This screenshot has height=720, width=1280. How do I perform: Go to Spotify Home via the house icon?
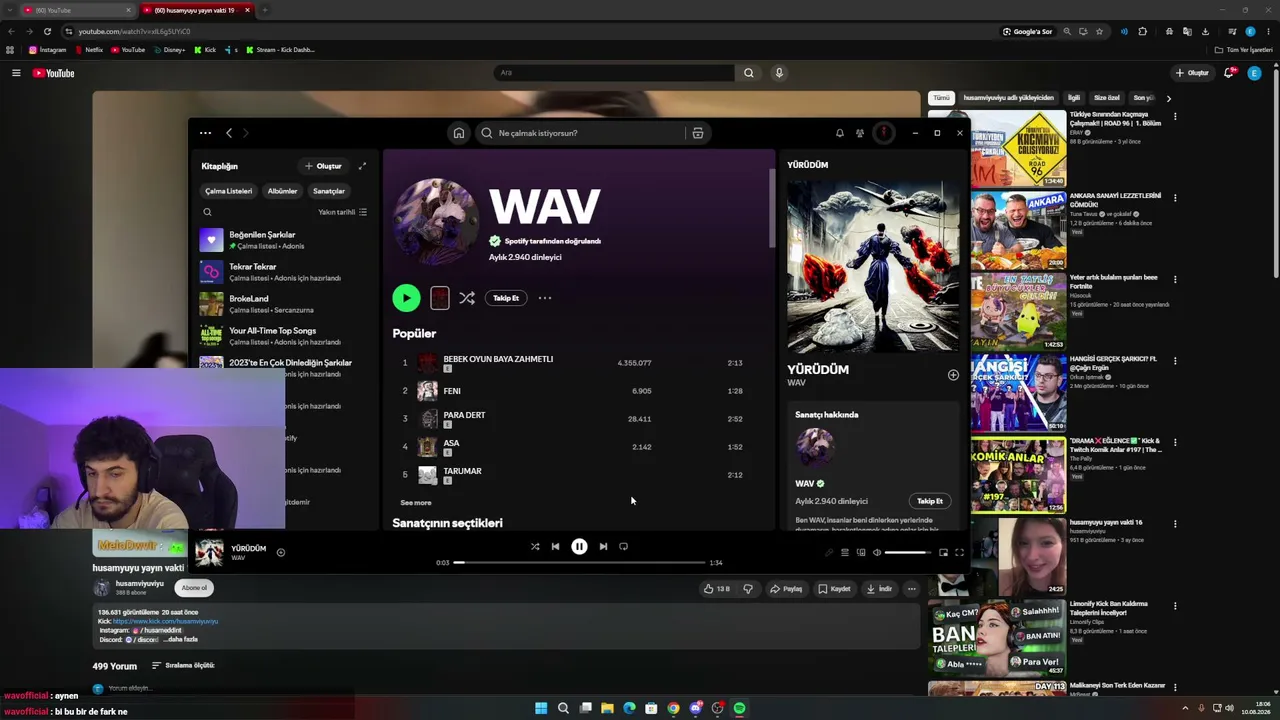point(458,133)
